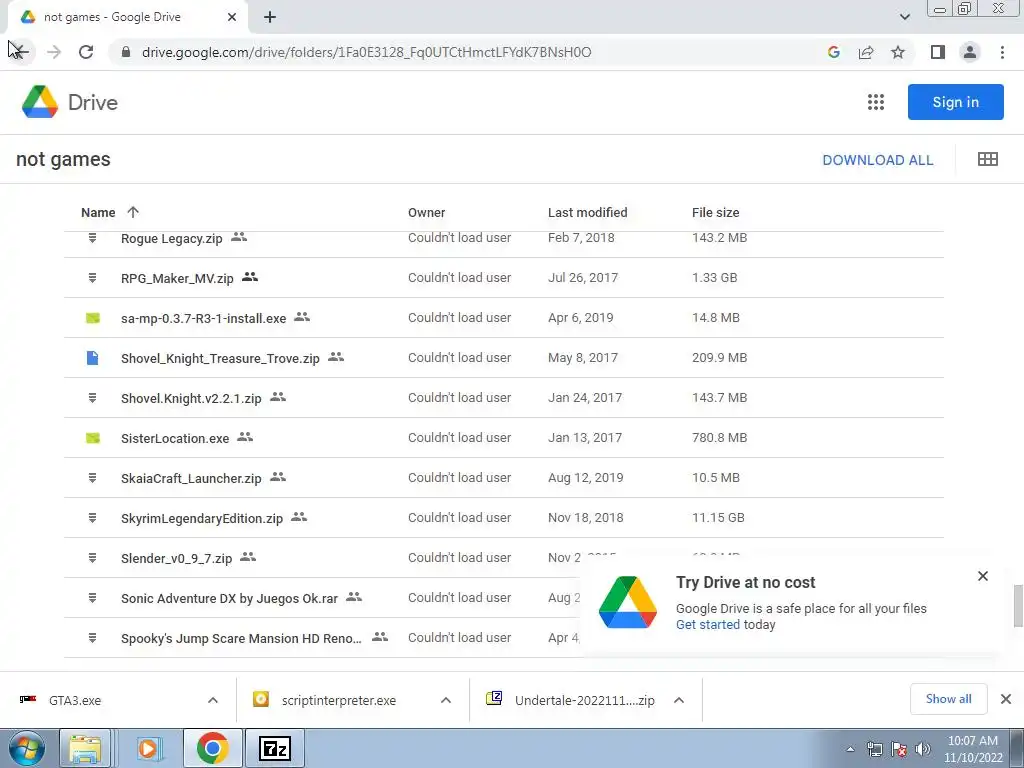Select Slender_v0_9_7.zip file name
Image resolution: width=1024 pixels, height=768 pixels.
(x=176, y=558)
